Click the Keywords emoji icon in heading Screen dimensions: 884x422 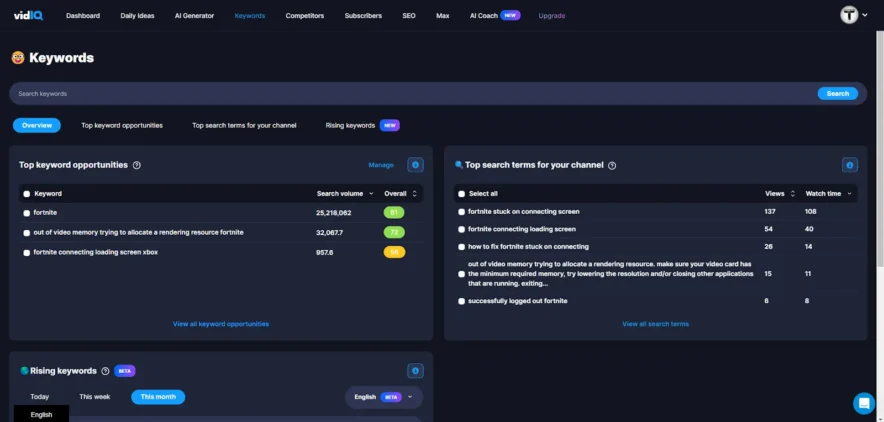tap(18, 57)
